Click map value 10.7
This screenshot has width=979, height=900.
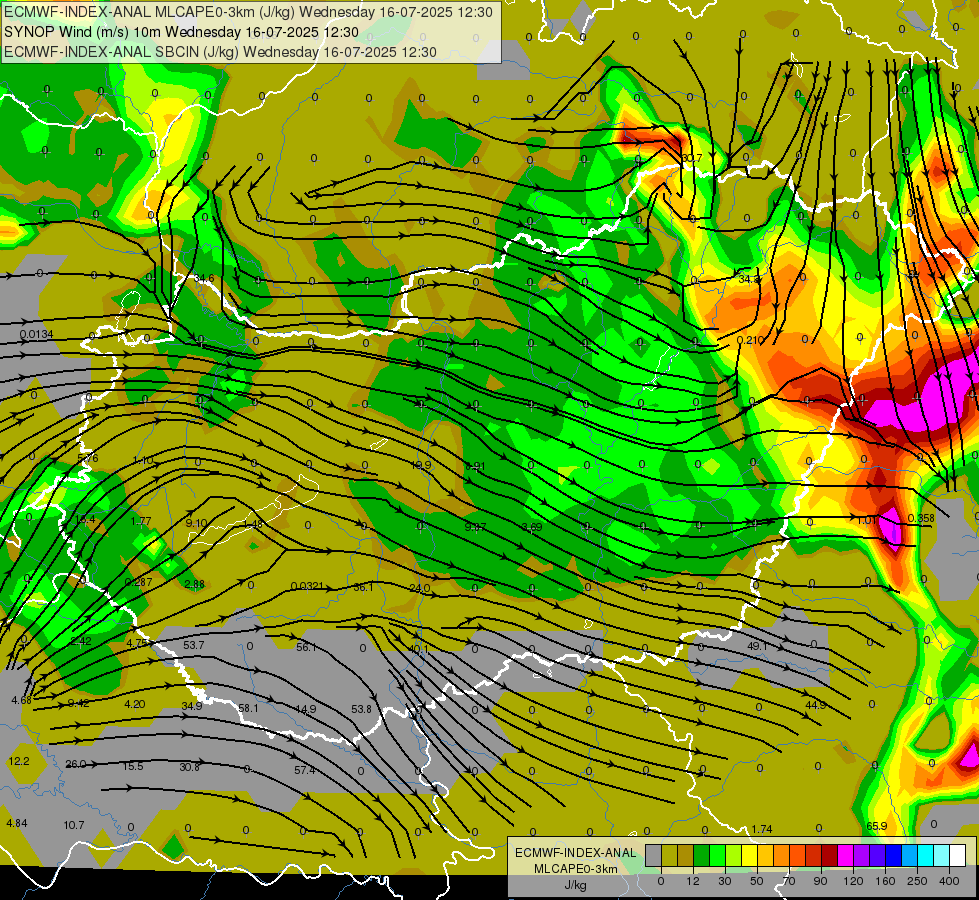click(74, 825)
